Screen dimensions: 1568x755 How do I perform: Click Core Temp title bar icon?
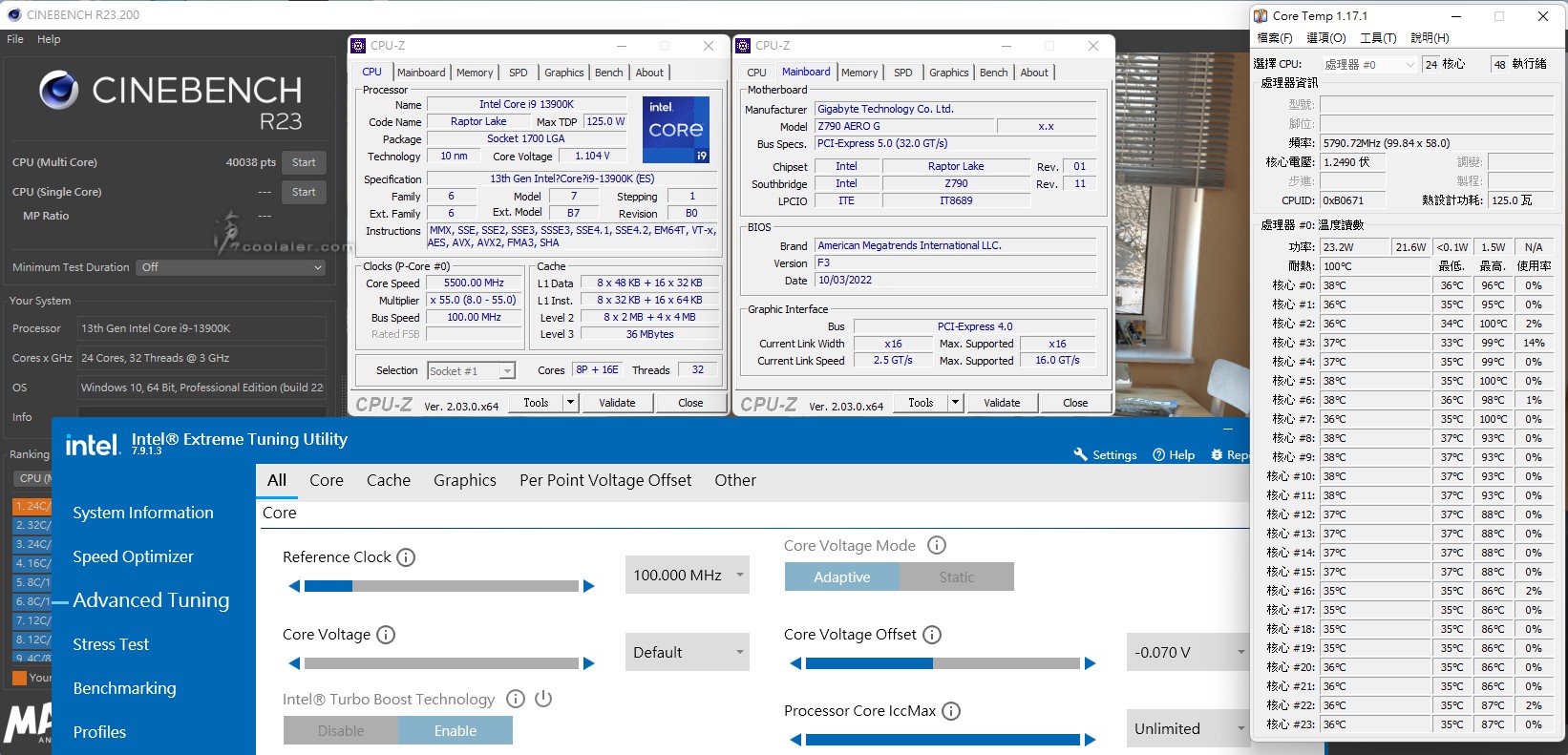[1261, 16]
